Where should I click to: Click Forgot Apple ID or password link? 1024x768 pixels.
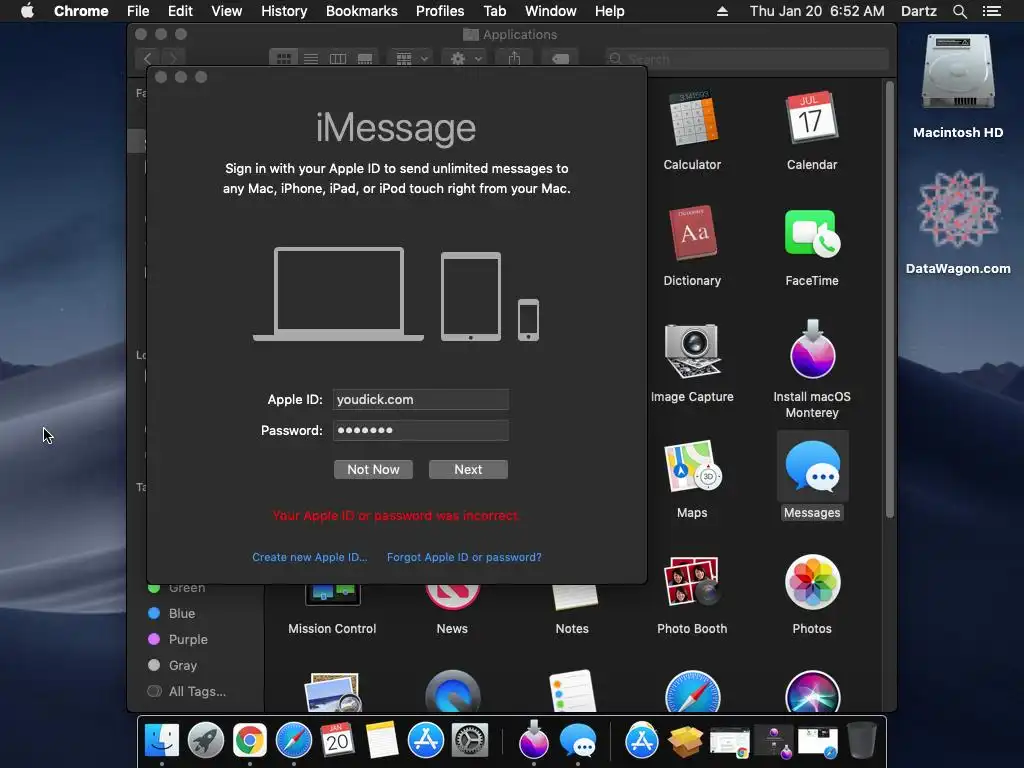pyautogui.click(x=464, y=557)
